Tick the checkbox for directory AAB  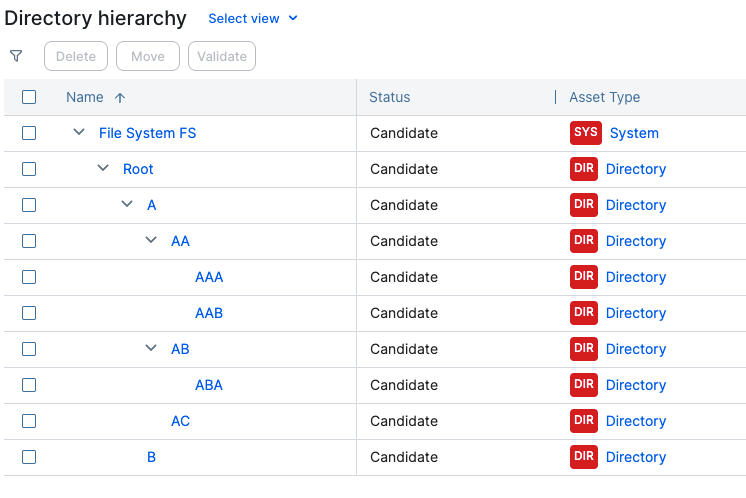pyautogui.click(x=29, y=313)
